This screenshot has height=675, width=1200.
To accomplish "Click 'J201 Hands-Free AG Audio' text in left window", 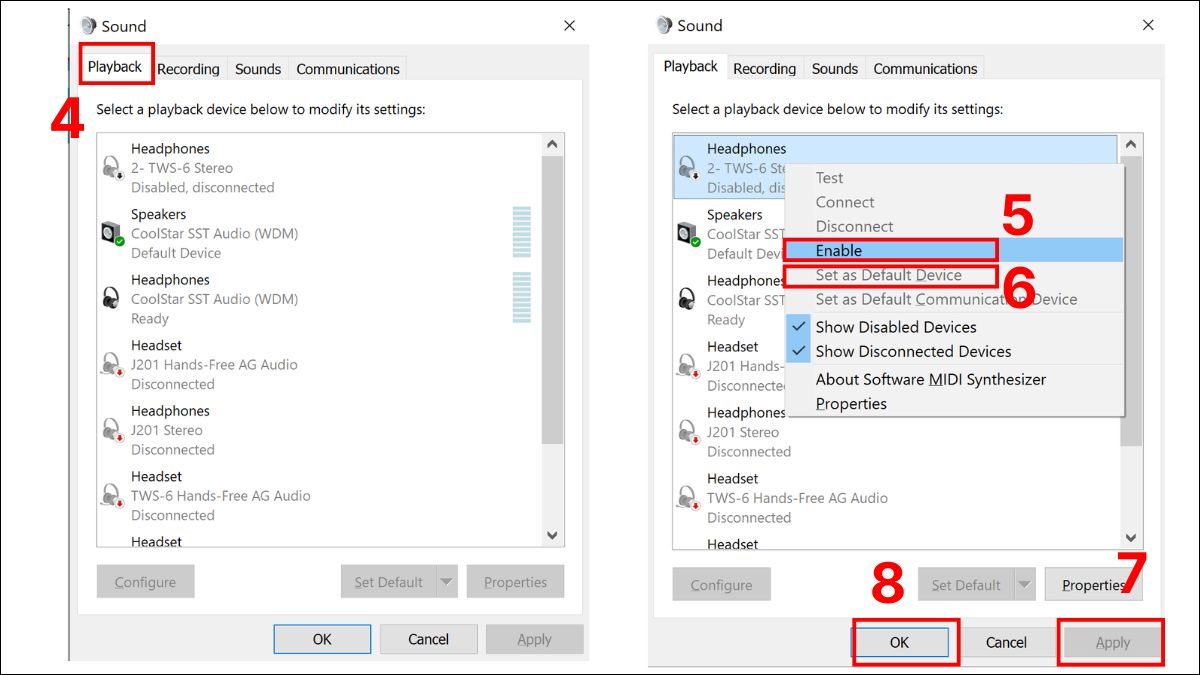I will 214,364.
